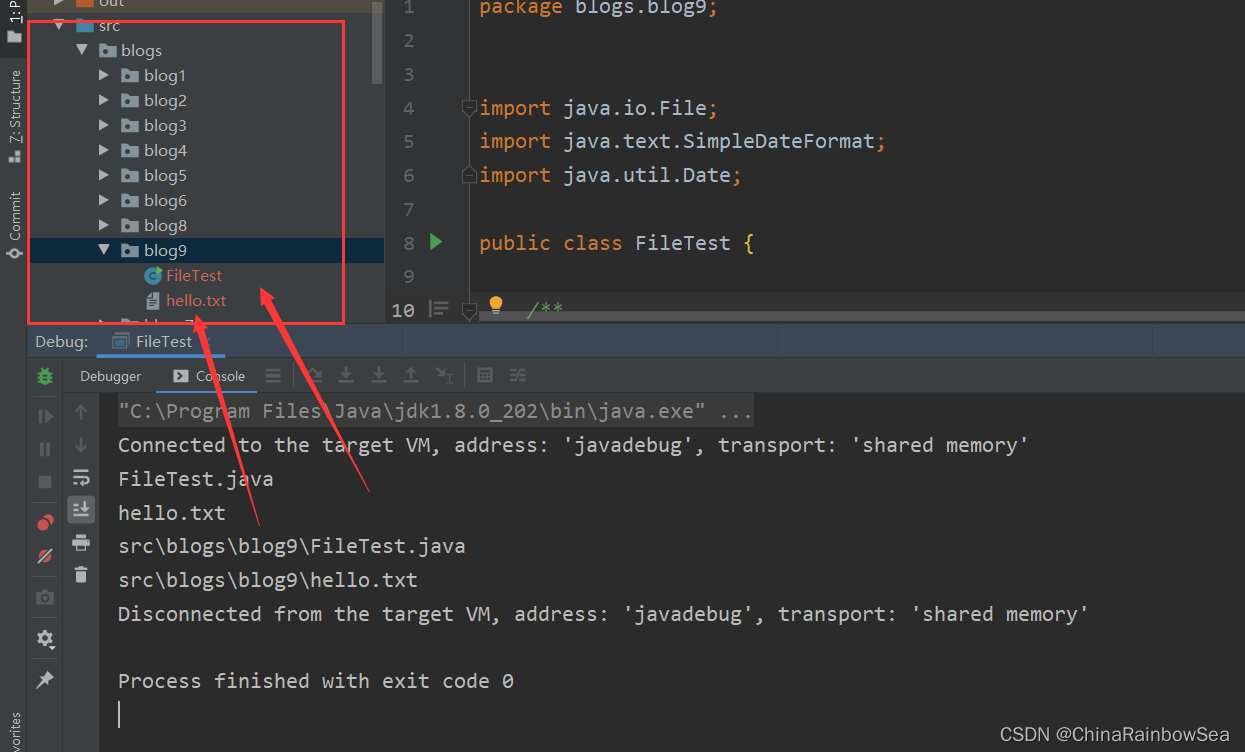Viewport: 1245px width, 752px height.
Task: Click 'import java.util.Date;' code line
Action: point(610,175)
